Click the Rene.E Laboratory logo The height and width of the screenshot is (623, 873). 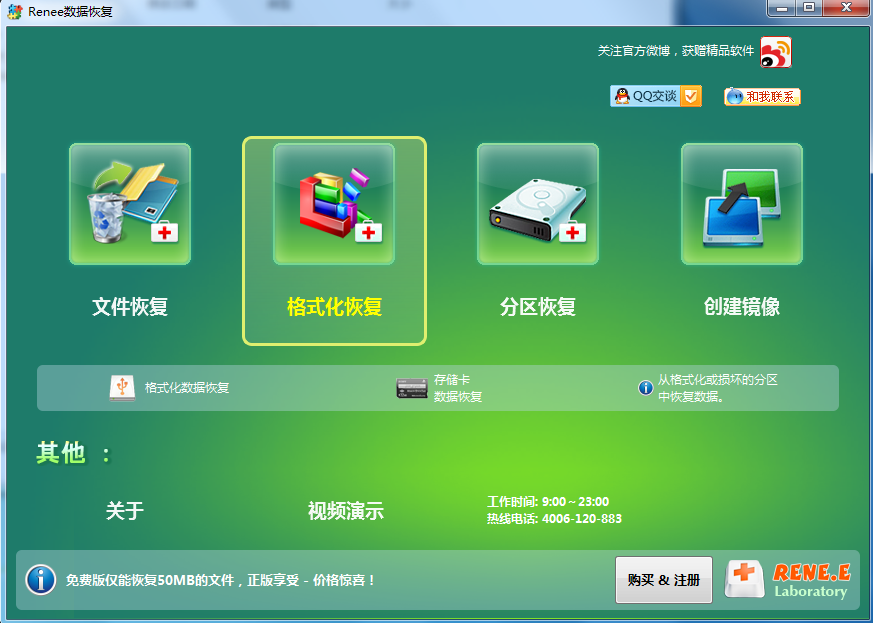(789, 580)
